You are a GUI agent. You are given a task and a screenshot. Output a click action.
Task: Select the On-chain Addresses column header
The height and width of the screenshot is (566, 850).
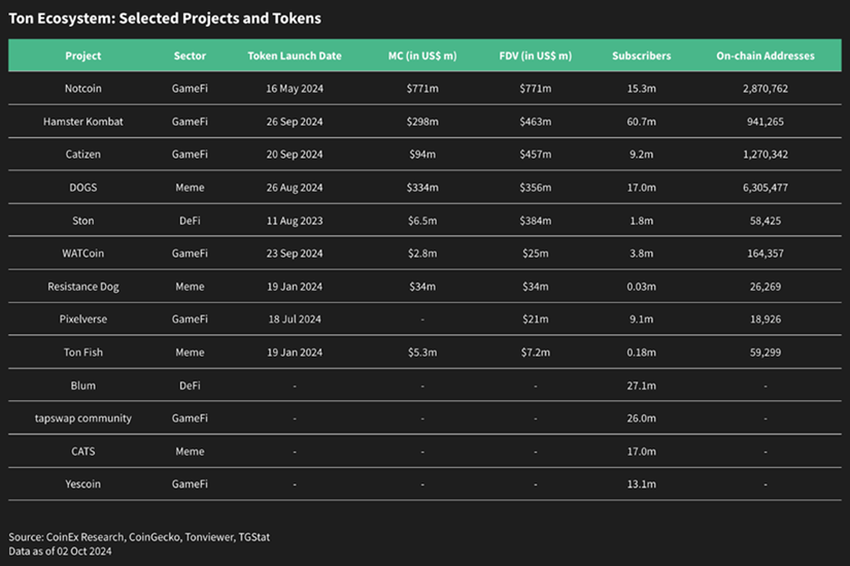(765, 56)
